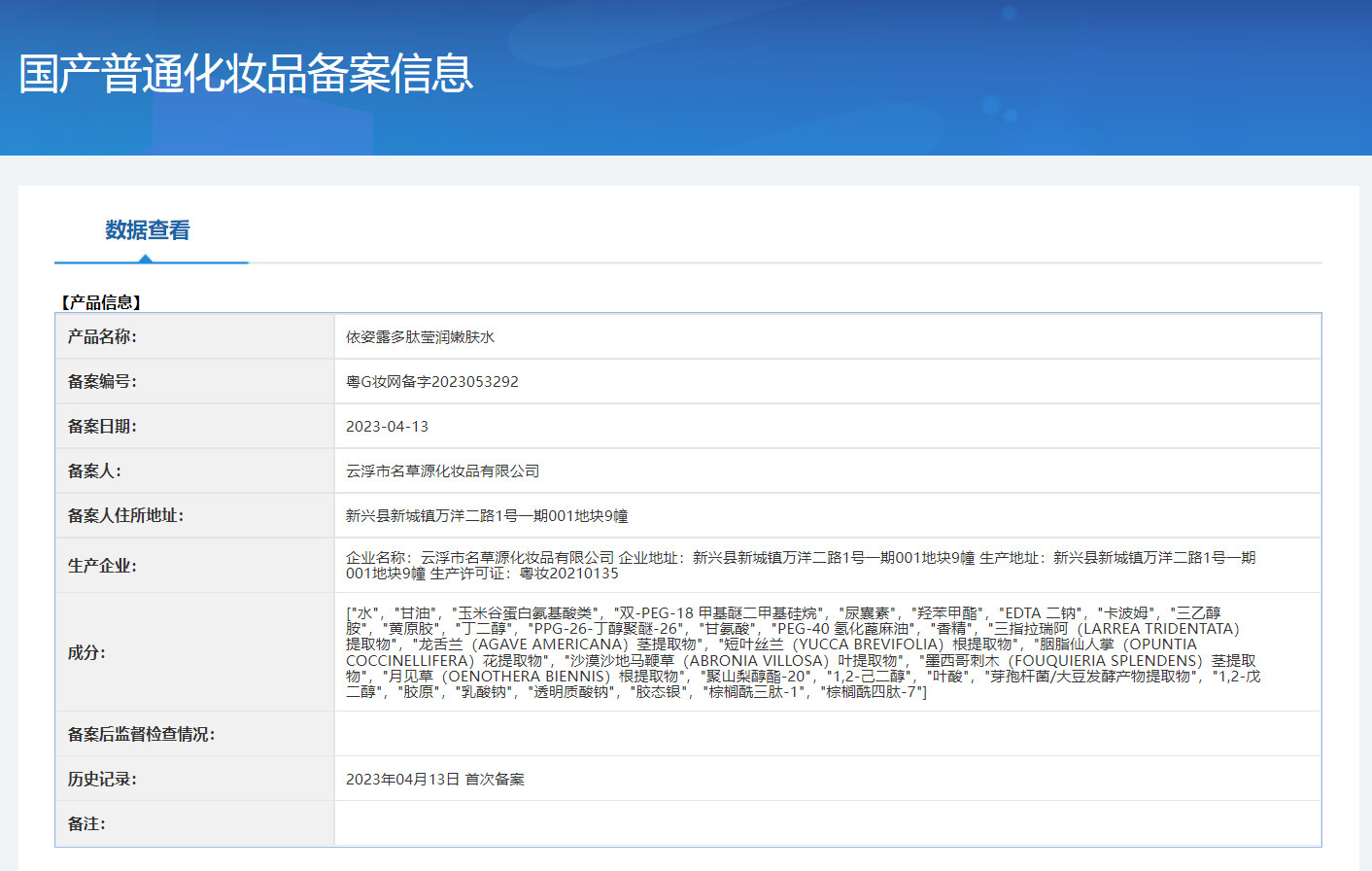1372x871 pixels.
Task: Click the empty 备注 value cell
Action: [827, 823]
